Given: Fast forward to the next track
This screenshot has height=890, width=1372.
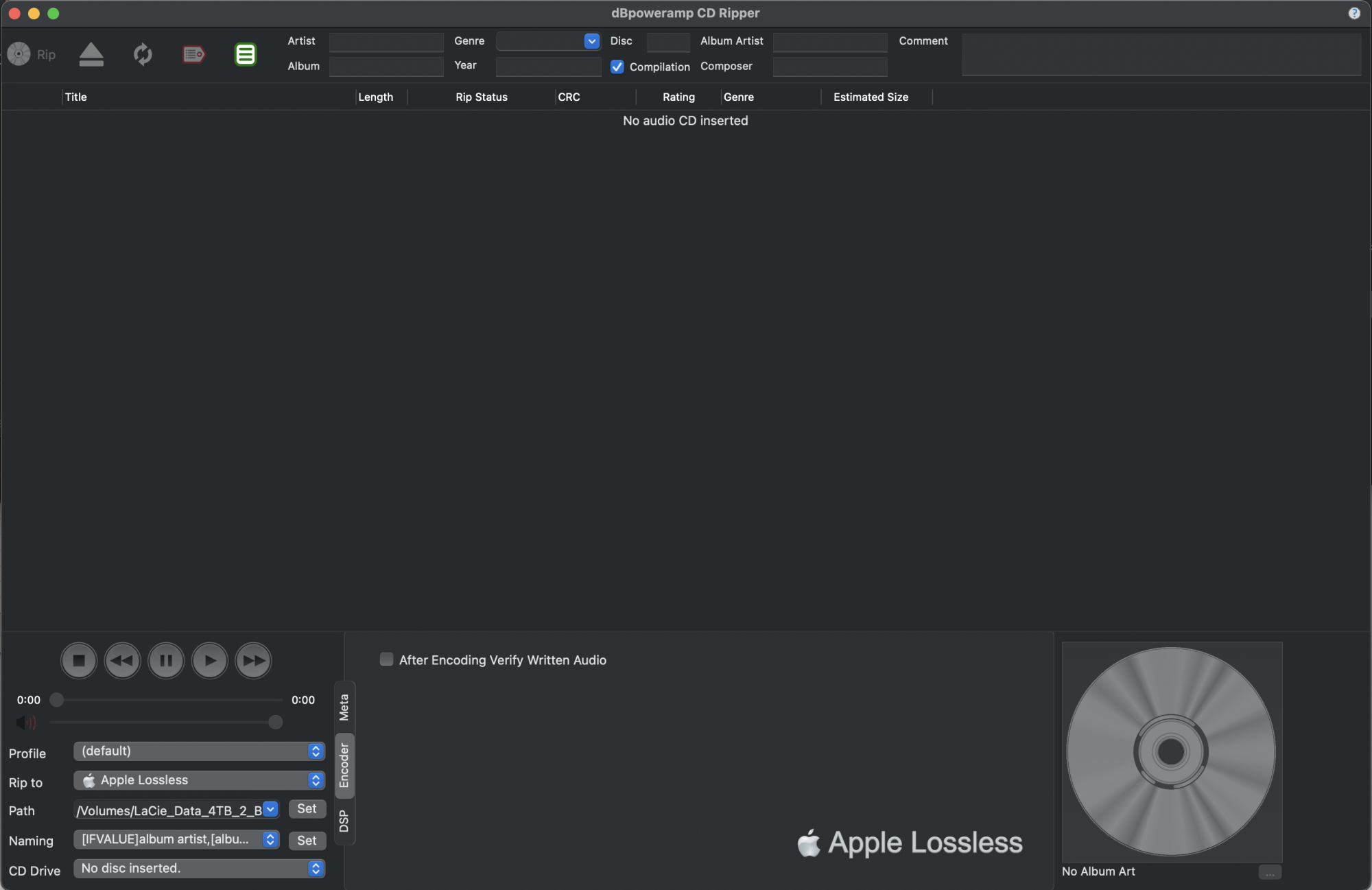Looking at the screenshot, I should click(253, 661).
